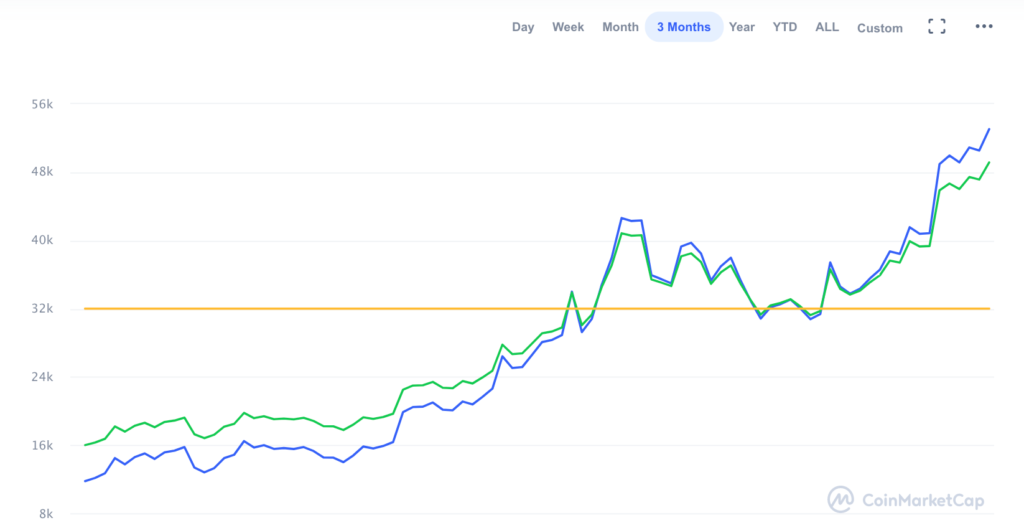Open the three-dot more options menu
Screen dimensions: 1024x528
click(984, 26)
